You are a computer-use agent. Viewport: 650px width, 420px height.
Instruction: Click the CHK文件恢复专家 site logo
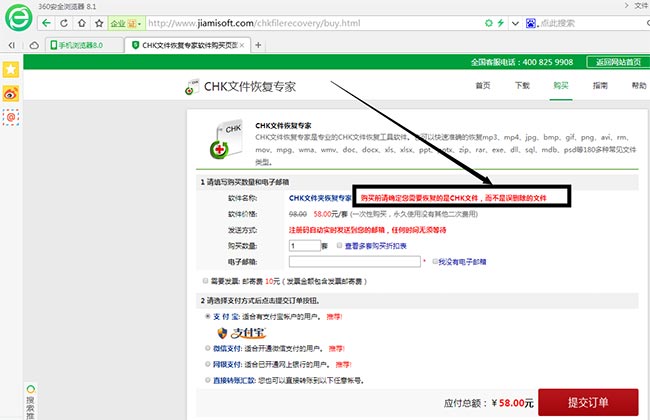tap(240, 87)
